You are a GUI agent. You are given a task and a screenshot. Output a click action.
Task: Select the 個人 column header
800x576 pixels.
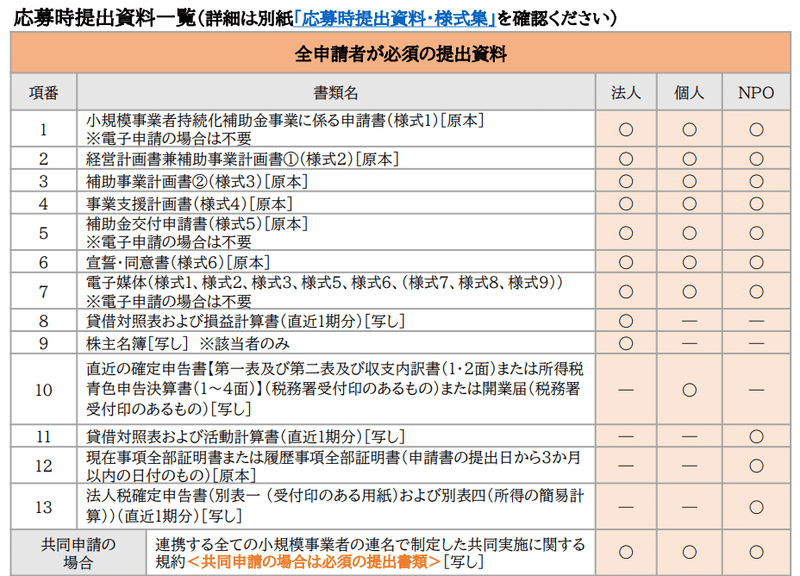pyautogui.click(x=689, y=92)
